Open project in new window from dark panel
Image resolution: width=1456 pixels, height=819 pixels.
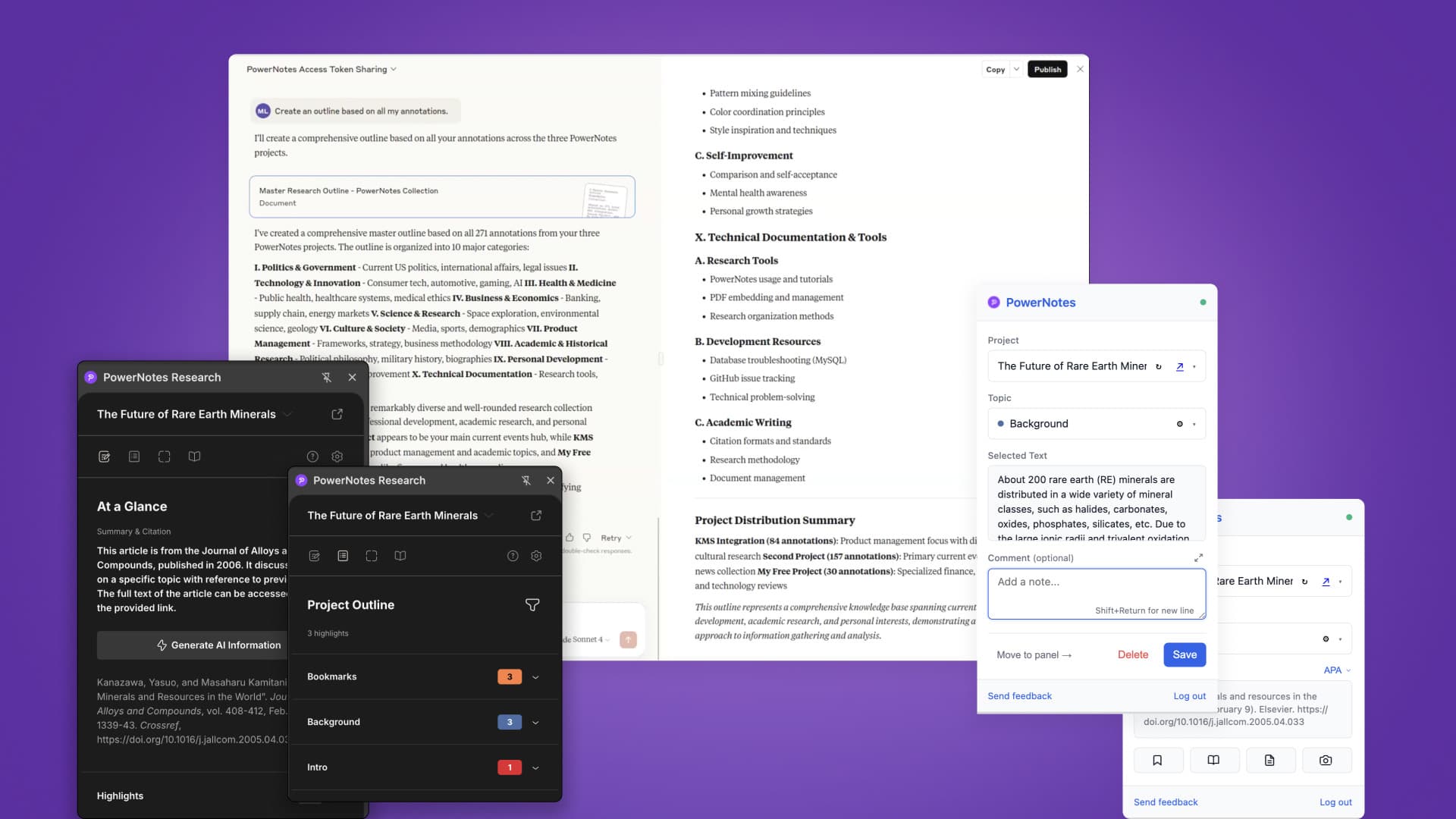(x=536, y=516)
